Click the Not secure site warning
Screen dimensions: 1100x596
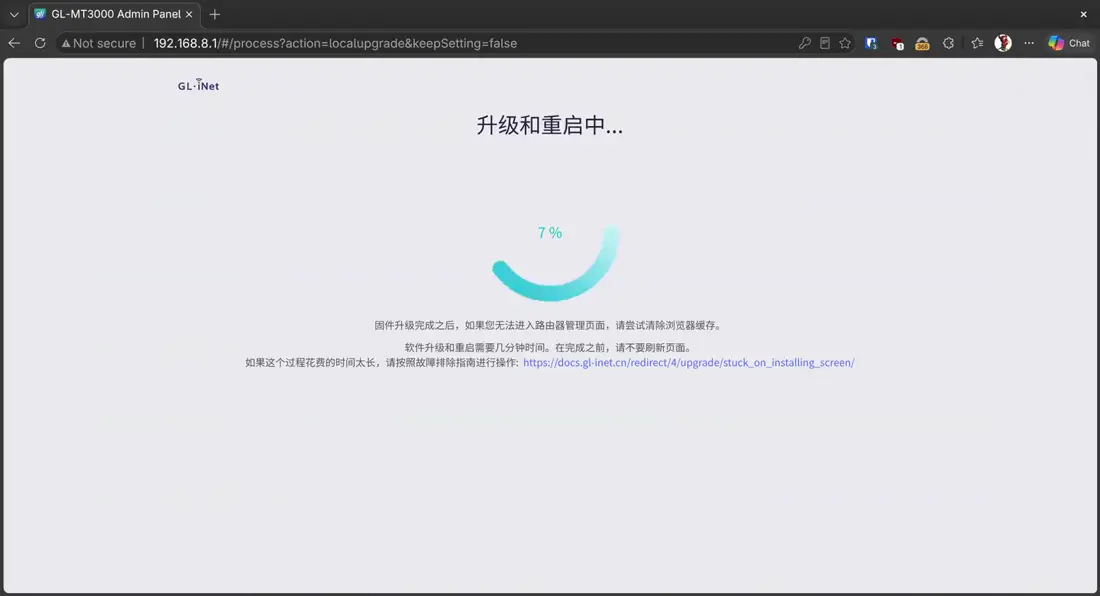98,43
